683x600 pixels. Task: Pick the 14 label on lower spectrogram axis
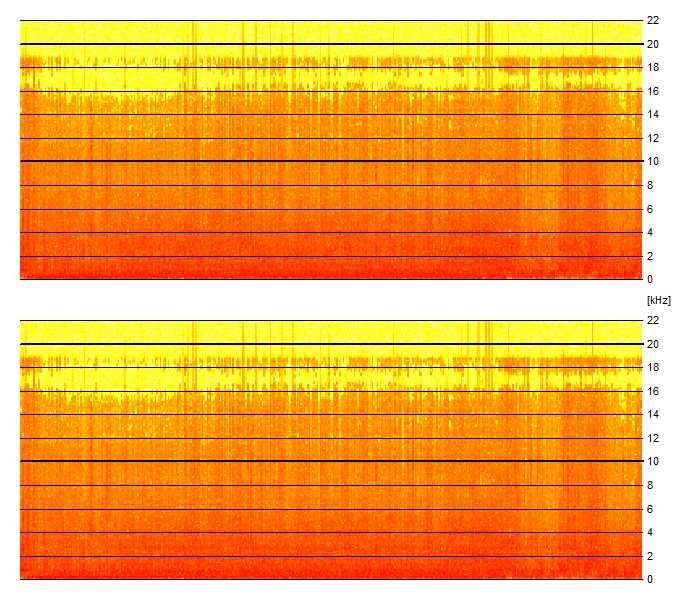(653, 414)
